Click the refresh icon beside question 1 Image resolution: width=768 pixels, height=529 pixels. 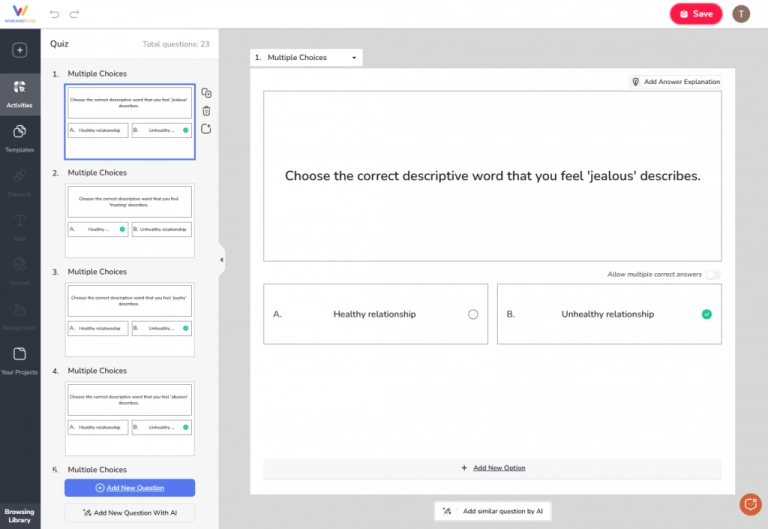coord(206,129)
